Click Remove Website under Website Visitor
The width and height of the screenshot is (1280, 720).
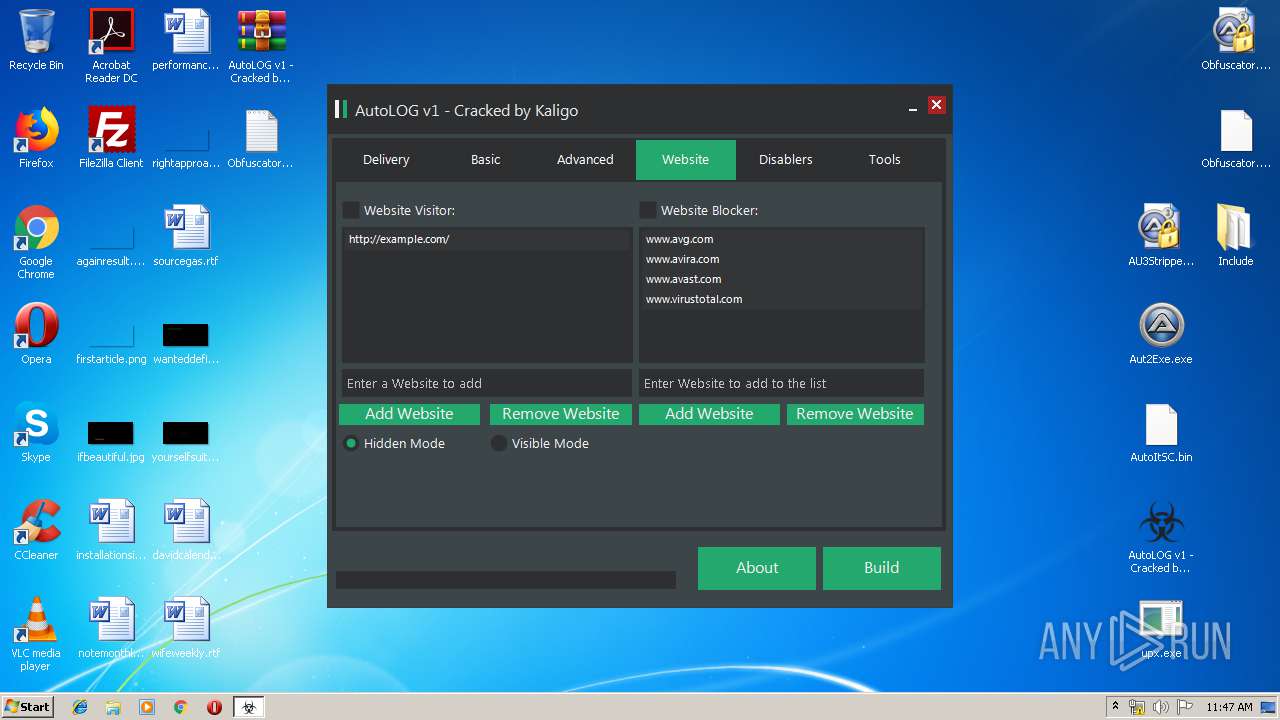point(561,414)
